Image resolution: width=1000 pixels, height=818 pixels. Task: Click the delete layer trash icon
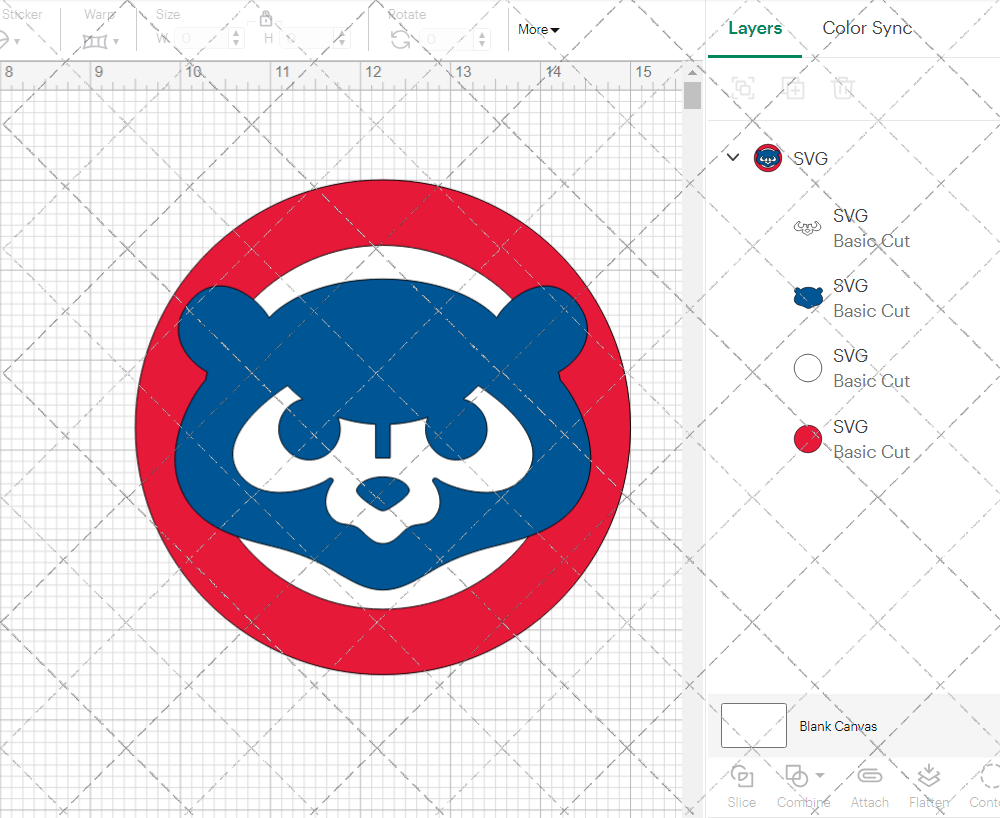coord(843,88)
